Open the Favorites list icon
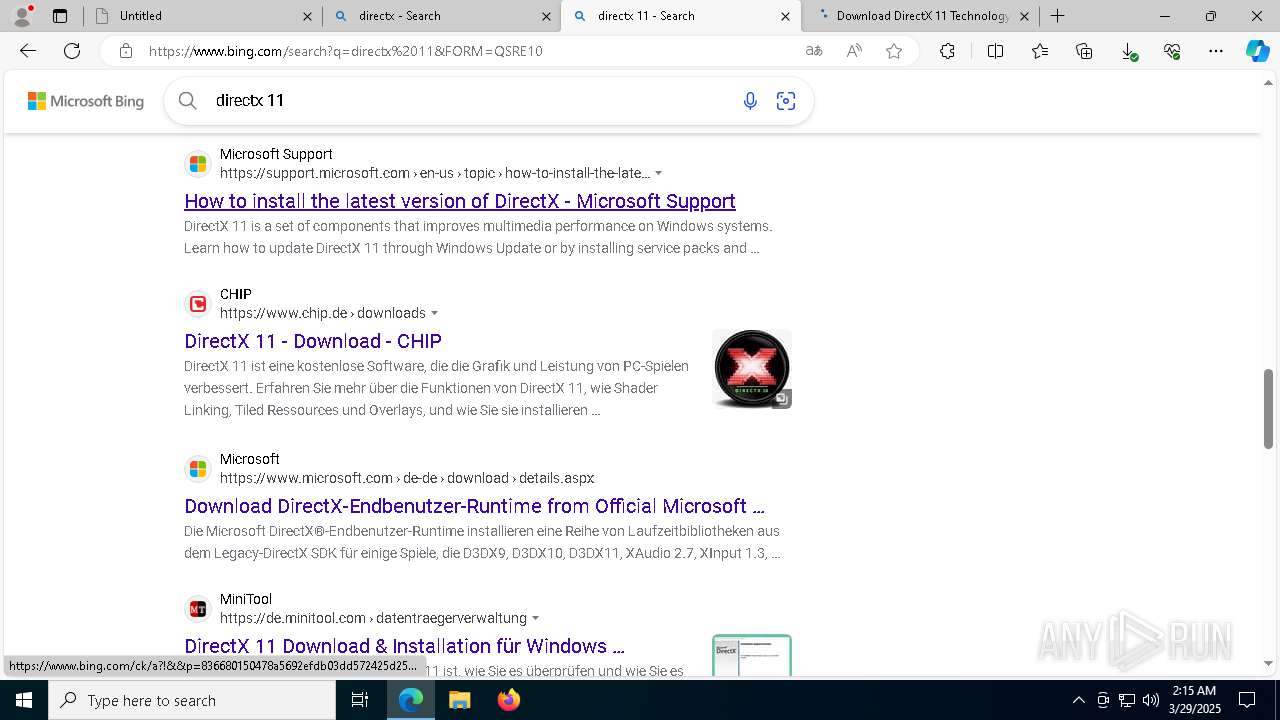 click(x=1040, y=51)
